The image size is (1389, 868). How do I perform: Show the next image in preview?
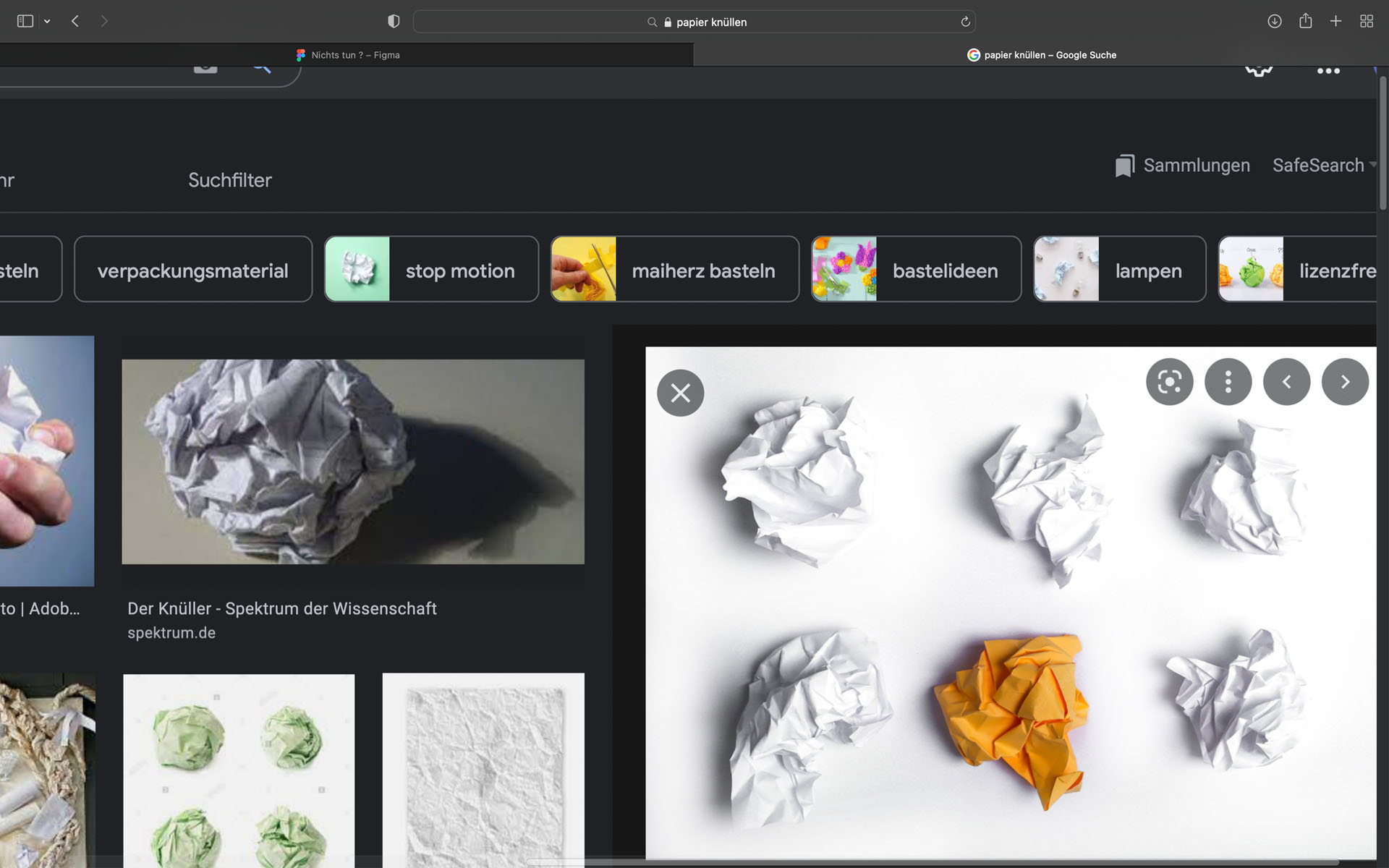1345,382
